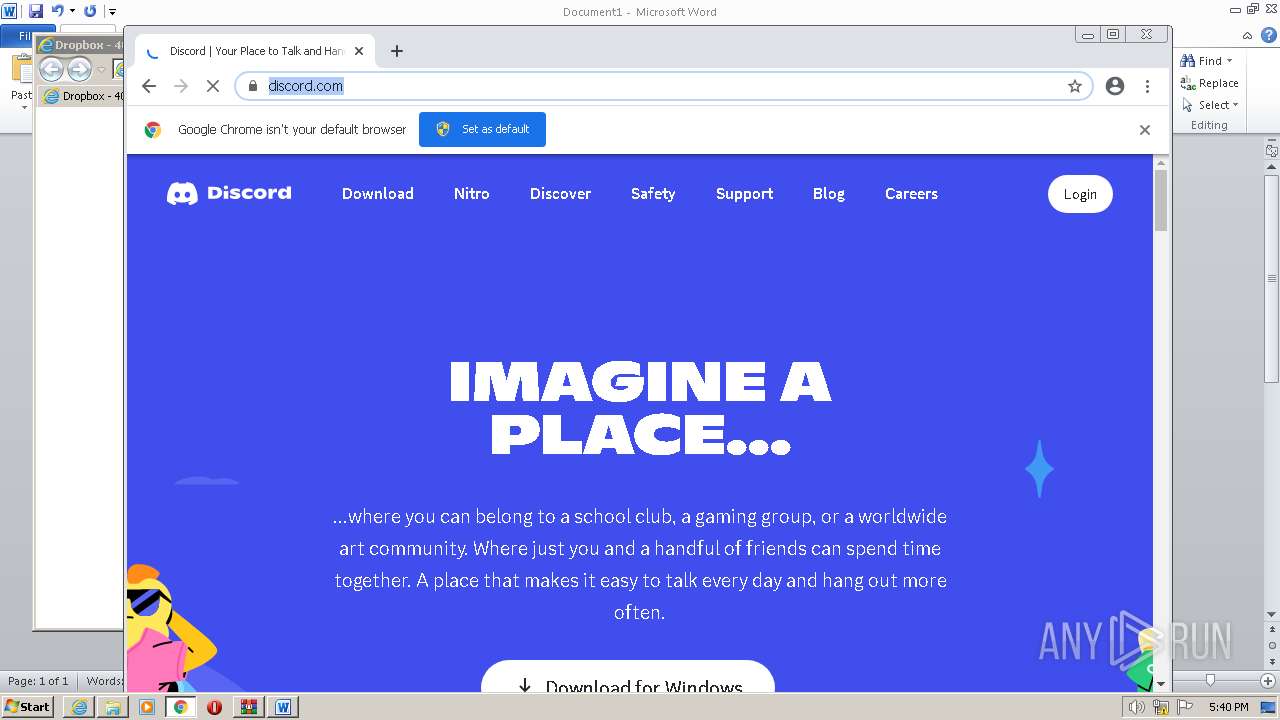
Task: Open Chrome's three-dot menu
Action: coord(1147,86)
